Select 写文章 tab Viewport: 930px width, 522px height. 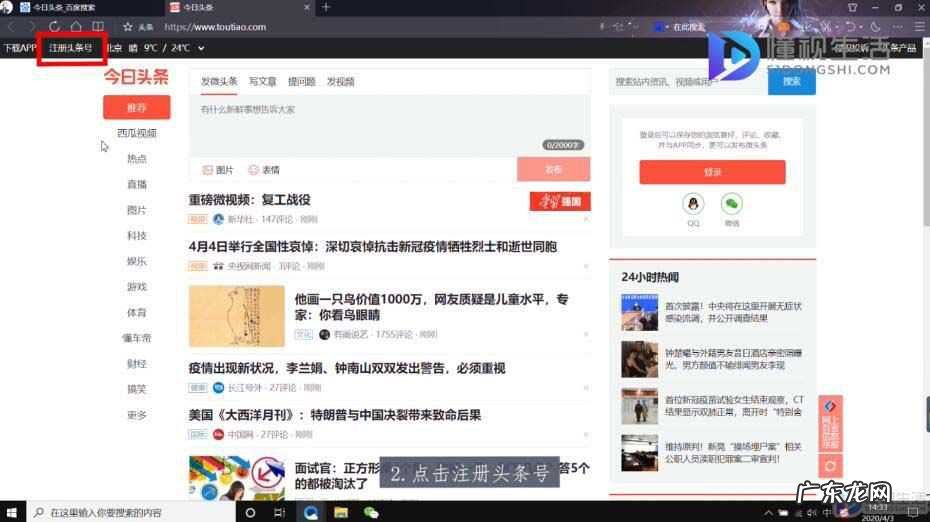click(262, 82)
